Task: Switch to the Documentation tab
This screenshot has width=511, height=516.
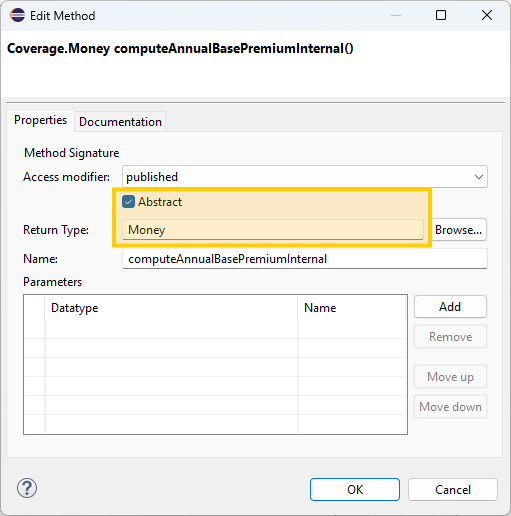Action: point(120,122)
